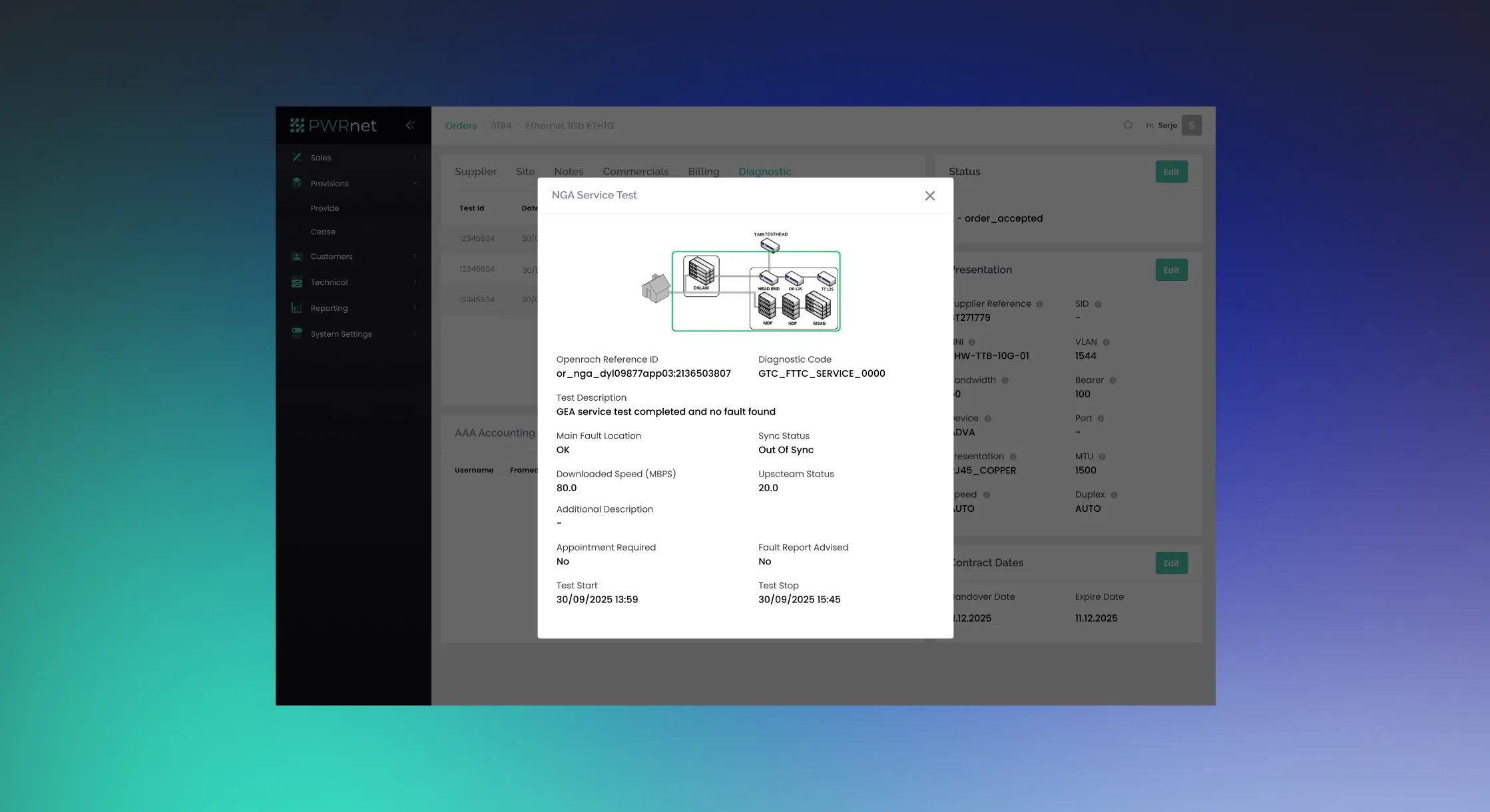
Task: Click the Technical sidebar icon
Action: (297, 282)
